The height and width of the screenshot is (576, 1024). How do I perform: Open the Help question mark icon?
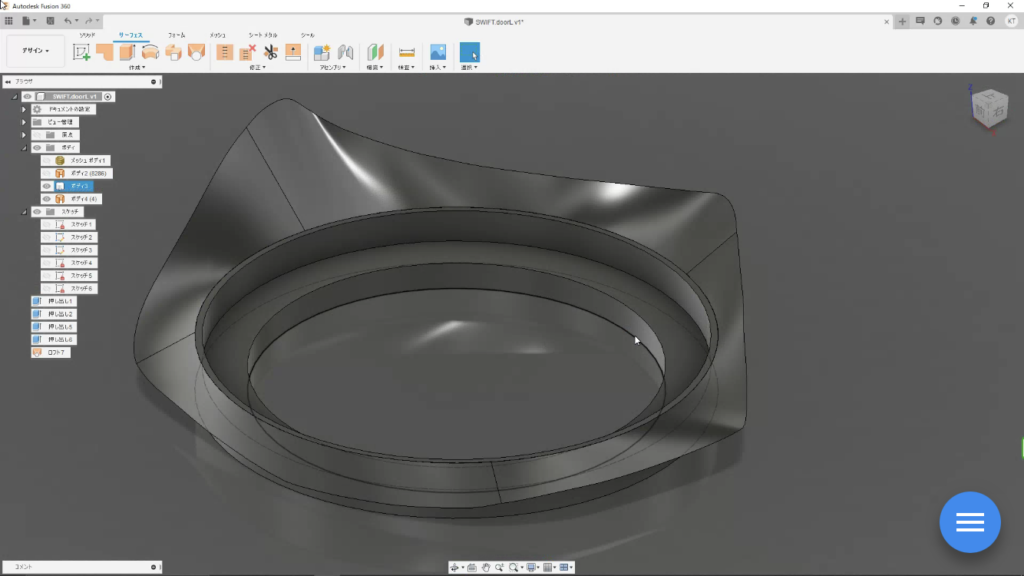click(x=991, y=21)
